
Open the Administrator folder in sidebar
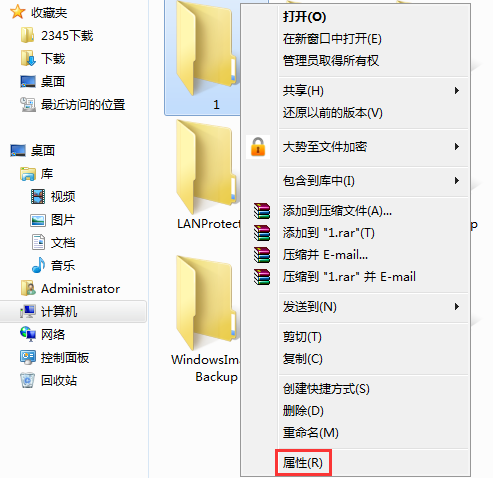coord(71,289)
